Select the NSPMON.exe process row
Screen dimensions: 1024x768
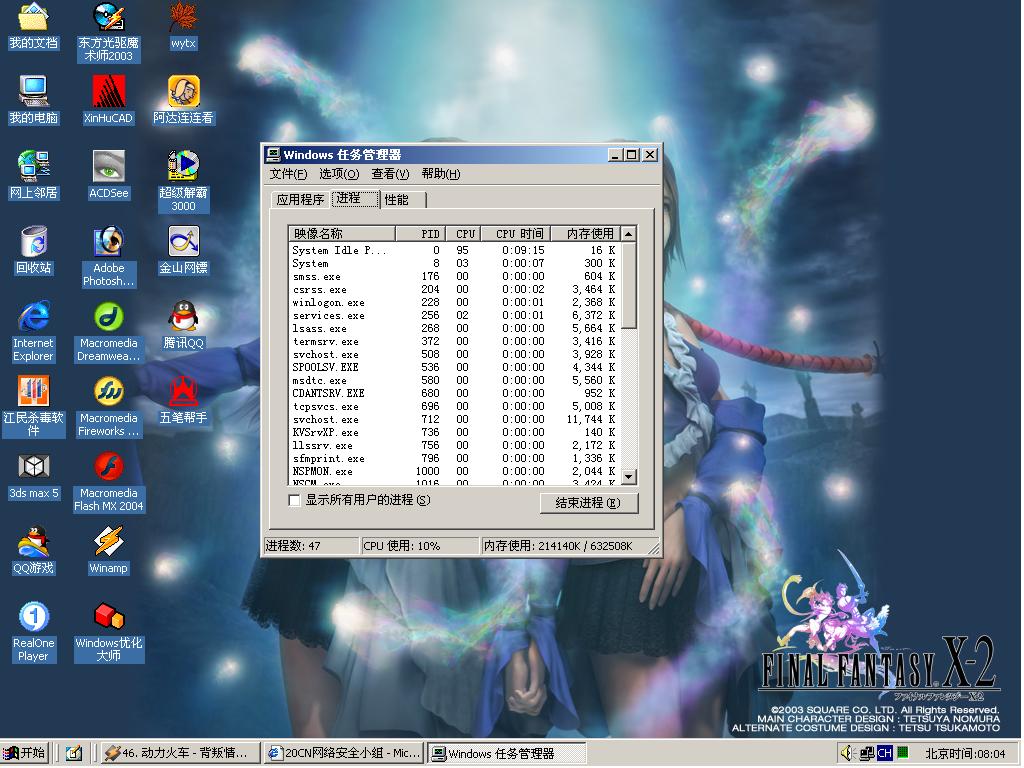[455, 472]
